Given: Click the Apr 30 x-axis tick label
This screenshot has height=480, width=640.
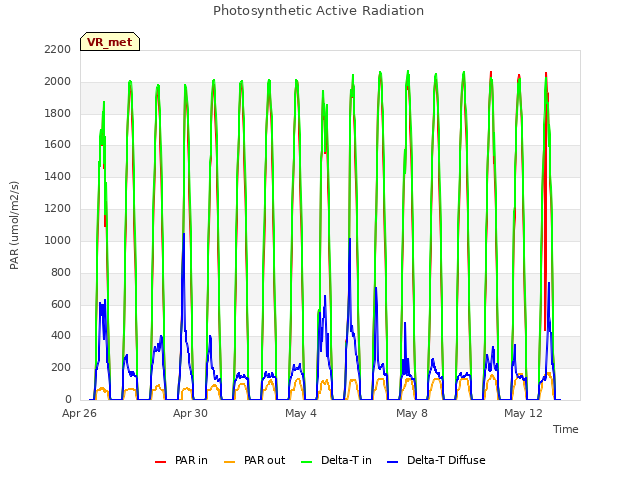Looking at the screenshot, I should (190, 413).
